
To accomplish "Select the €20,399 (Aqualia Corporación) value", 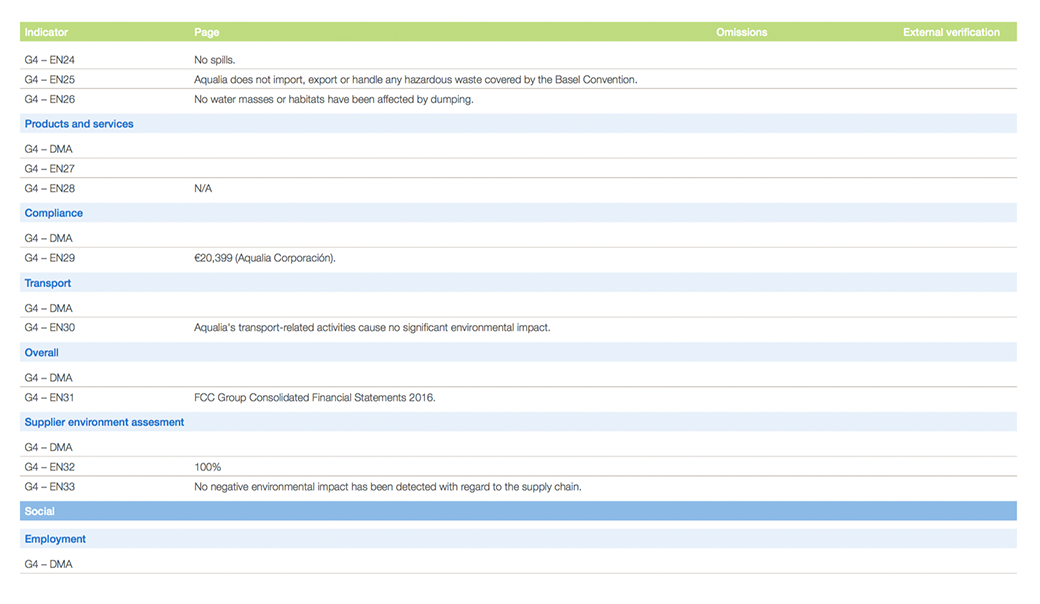I will pyautogui.click(x=265, y=258).
